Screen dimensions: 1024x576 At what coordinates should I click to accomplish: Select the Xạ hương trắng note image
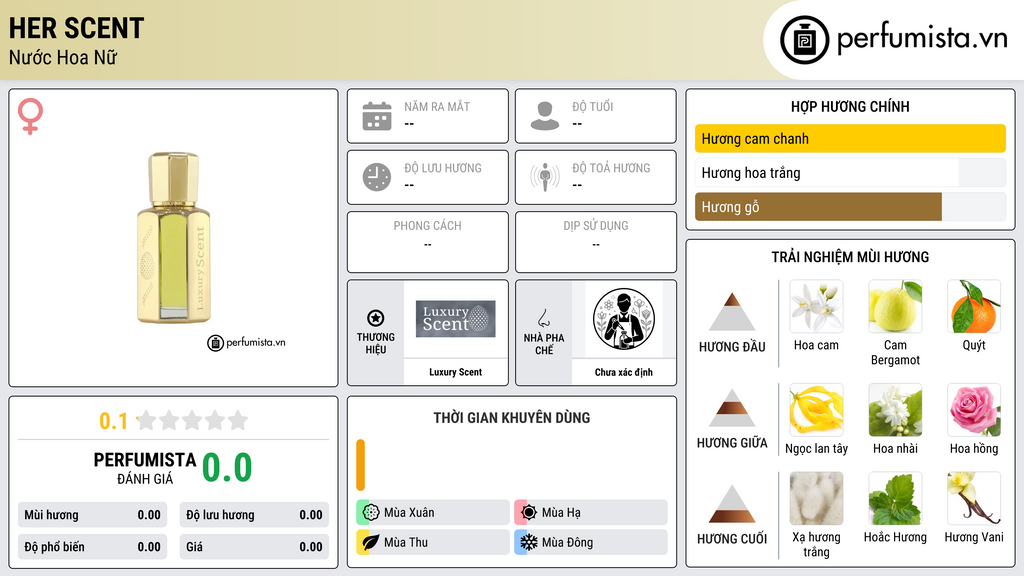(816, 499)
